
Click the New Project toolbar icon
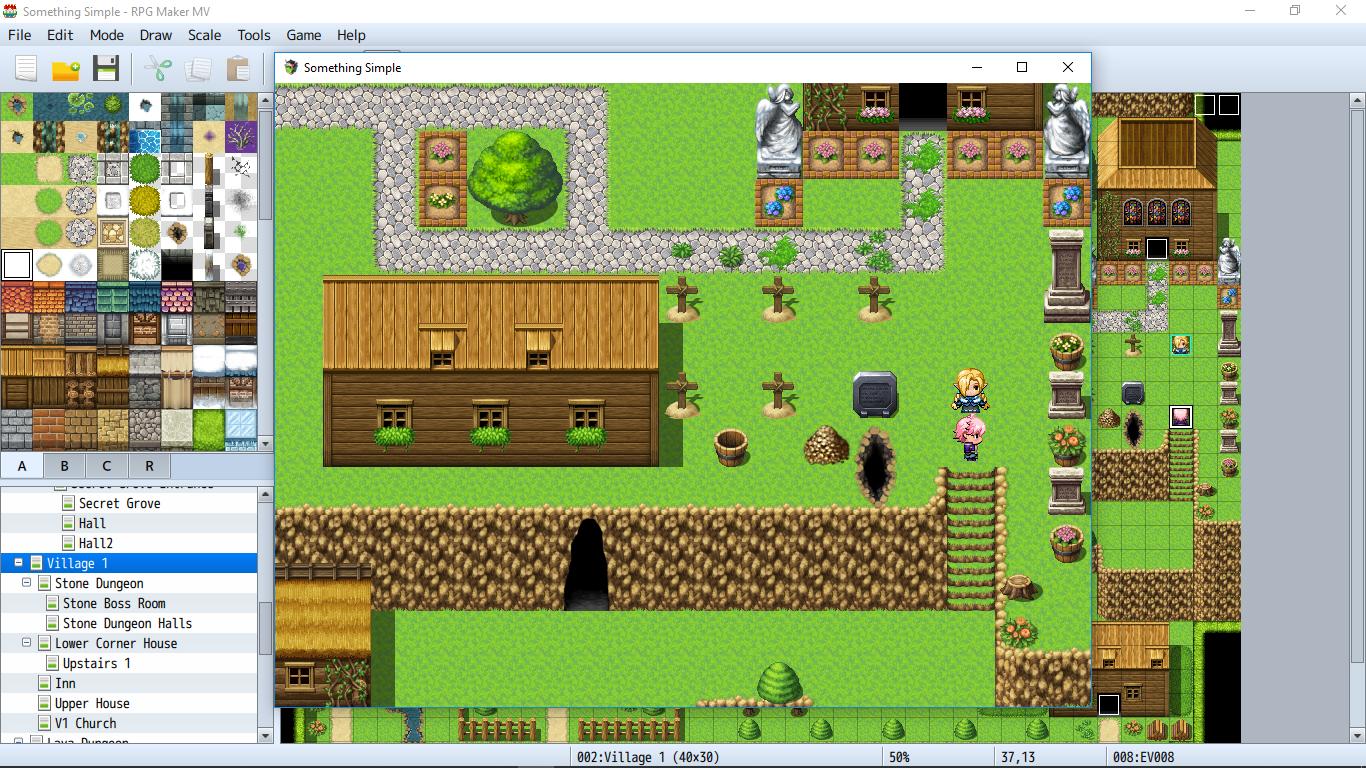point(26,69)
